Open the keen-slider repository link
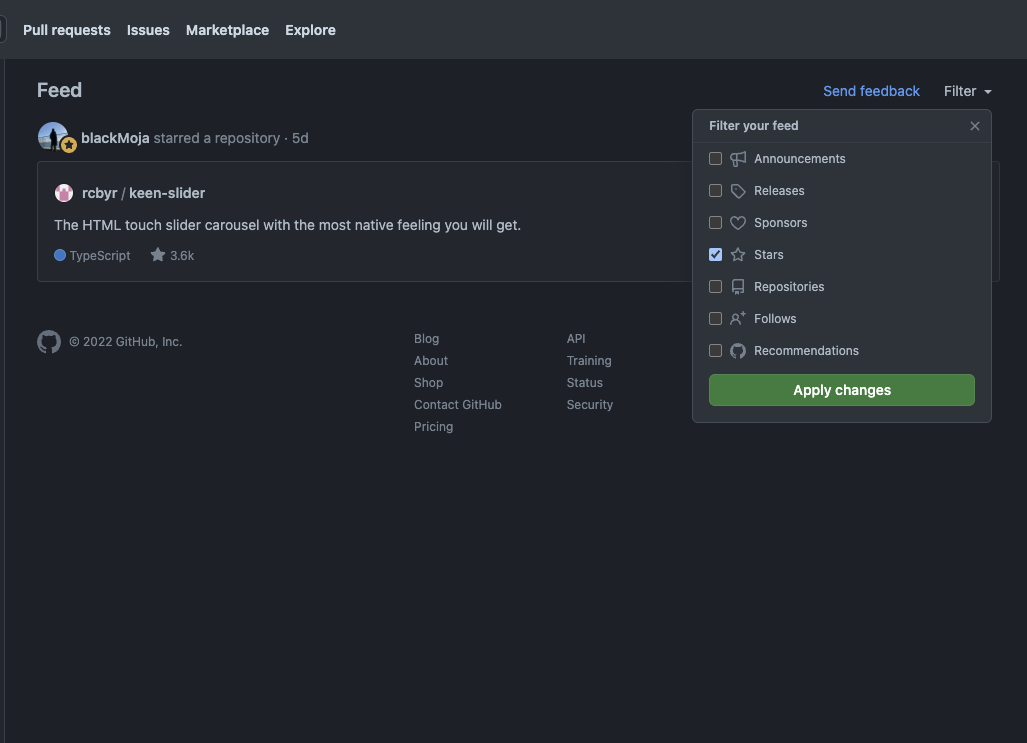The image size is (1027, 743). [x=167, y=193]
